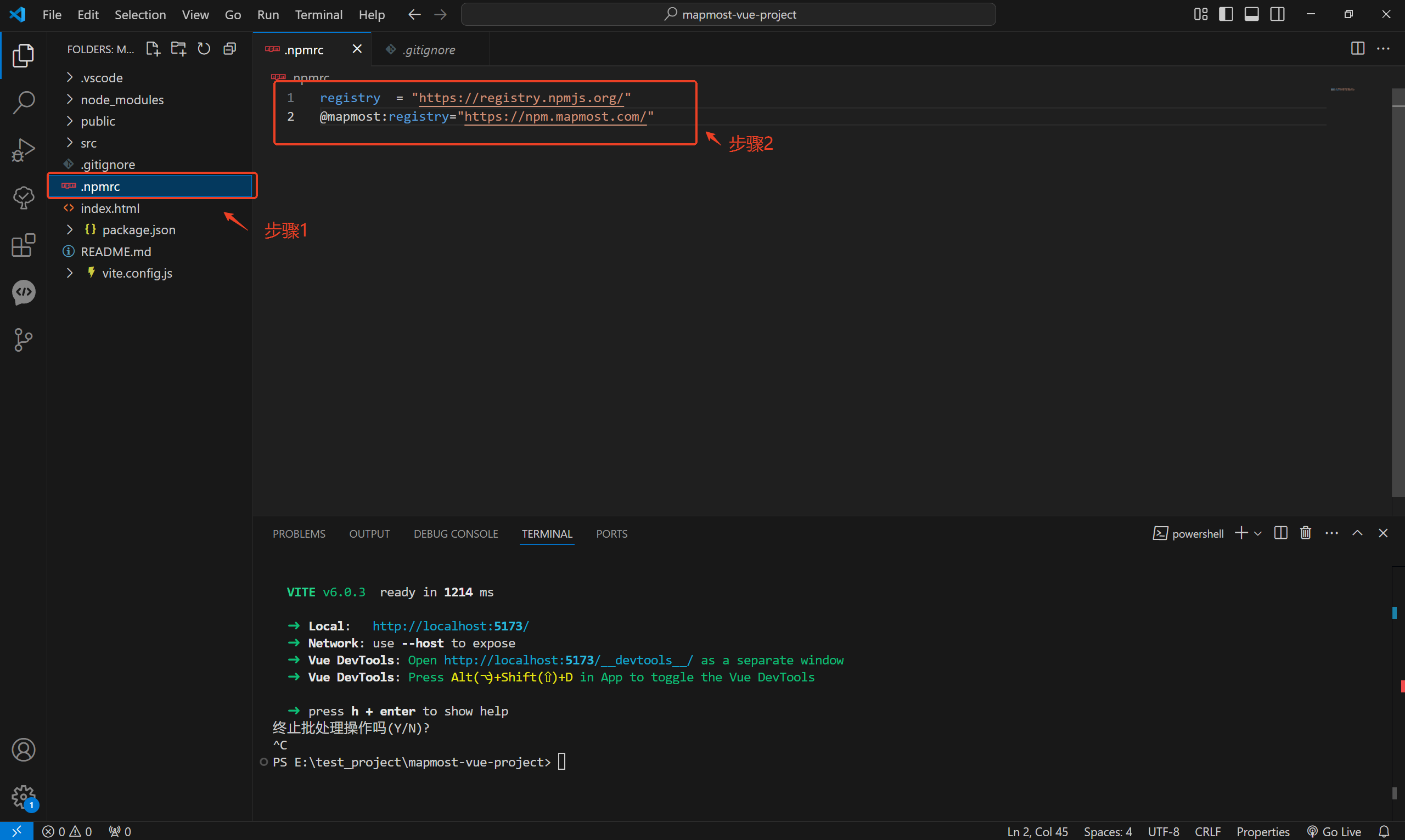
Task: Refresh the explorer folder tree
Action: point(204,49)
